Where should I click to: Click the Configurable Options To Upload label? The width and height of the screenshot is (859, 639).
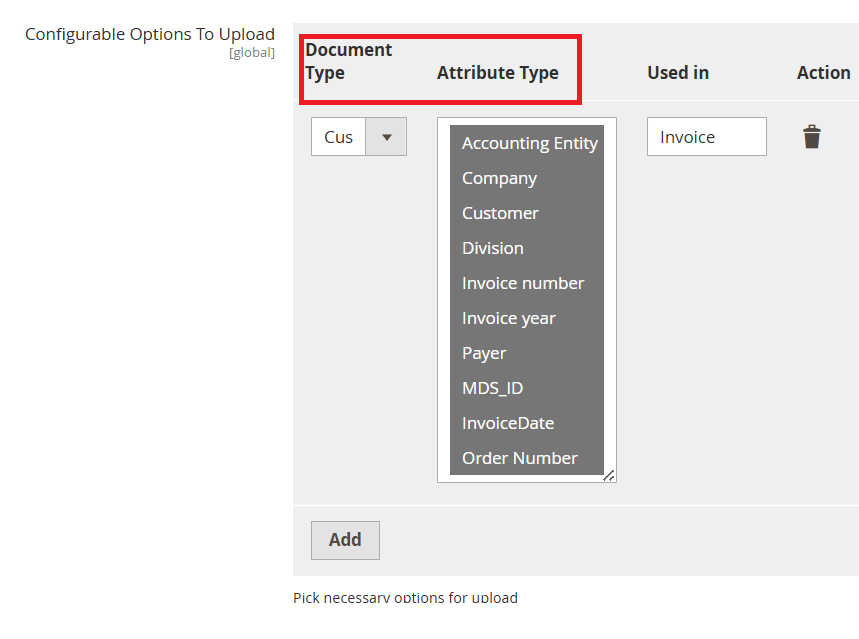(x=150, y=34)
